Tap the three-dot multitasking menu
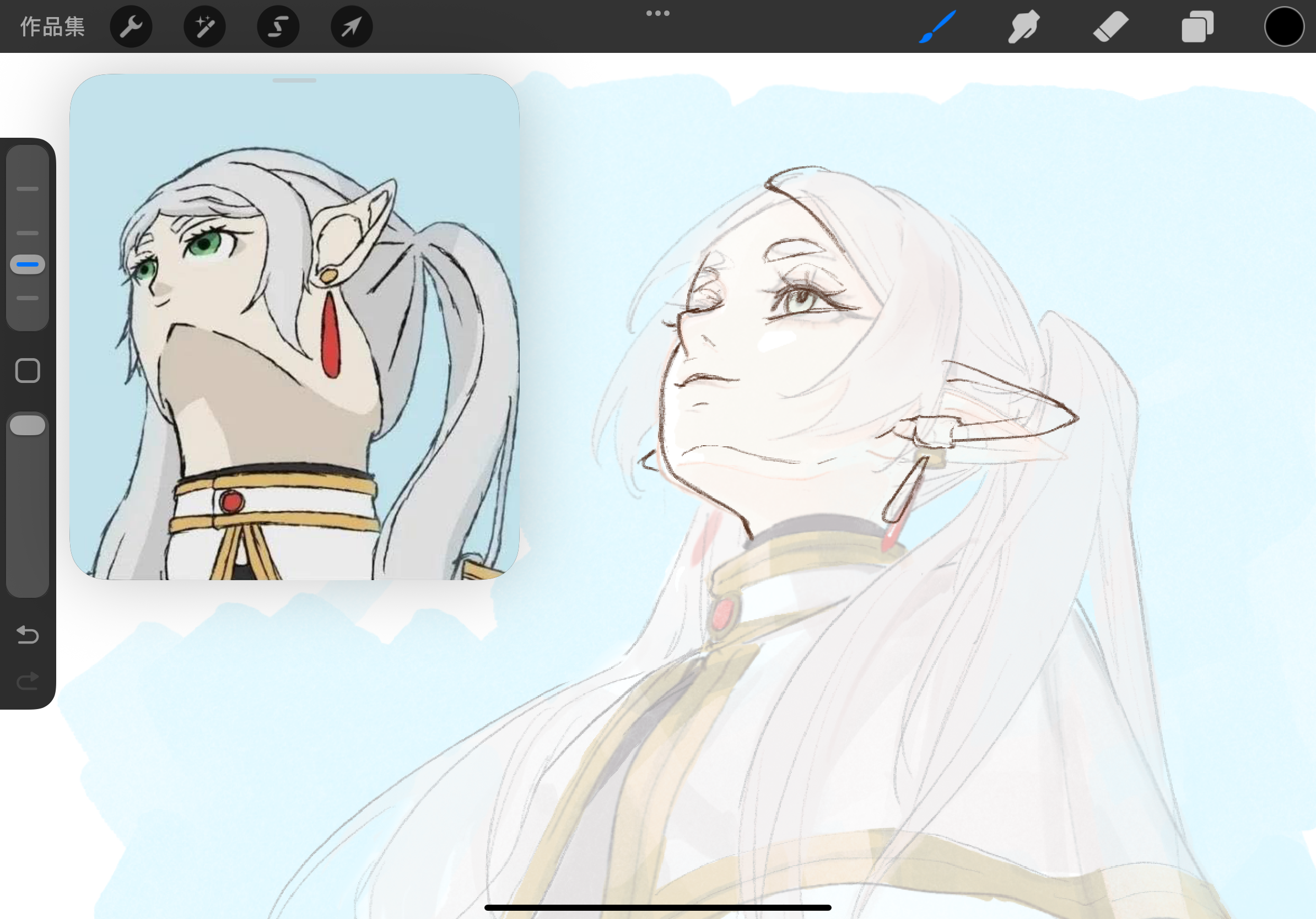 pyautogui.click(x=657, y=13)
